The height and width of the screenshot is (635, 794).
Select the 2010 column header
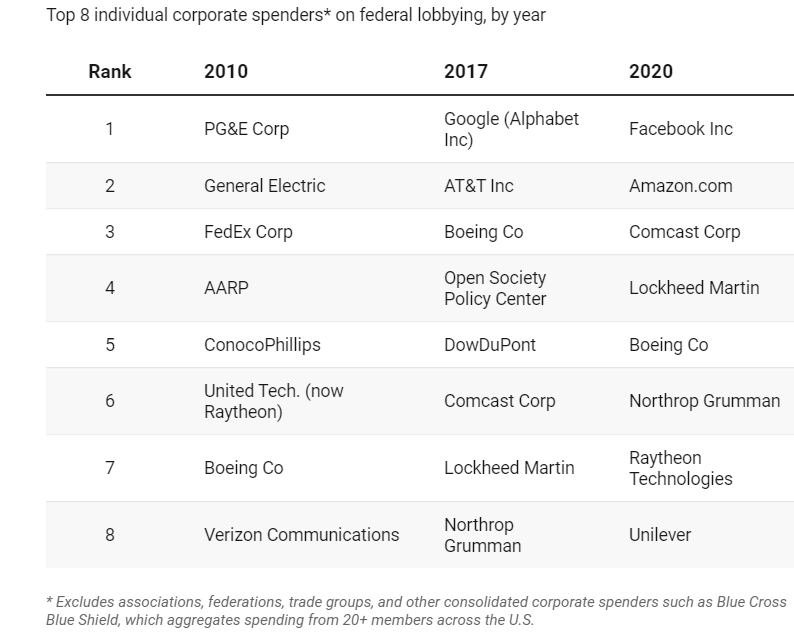point(226,71)
